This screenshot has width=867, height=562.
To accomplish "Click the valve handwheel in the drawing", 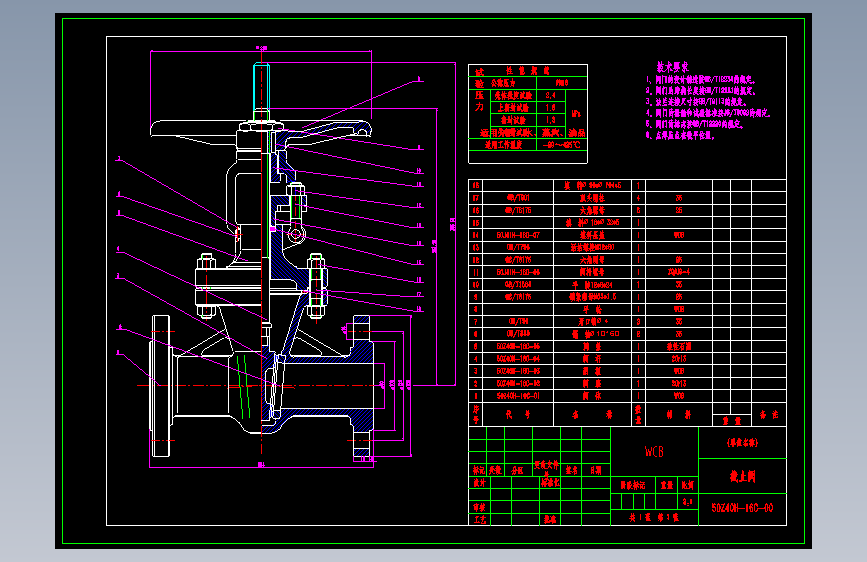I will point(261,131).
